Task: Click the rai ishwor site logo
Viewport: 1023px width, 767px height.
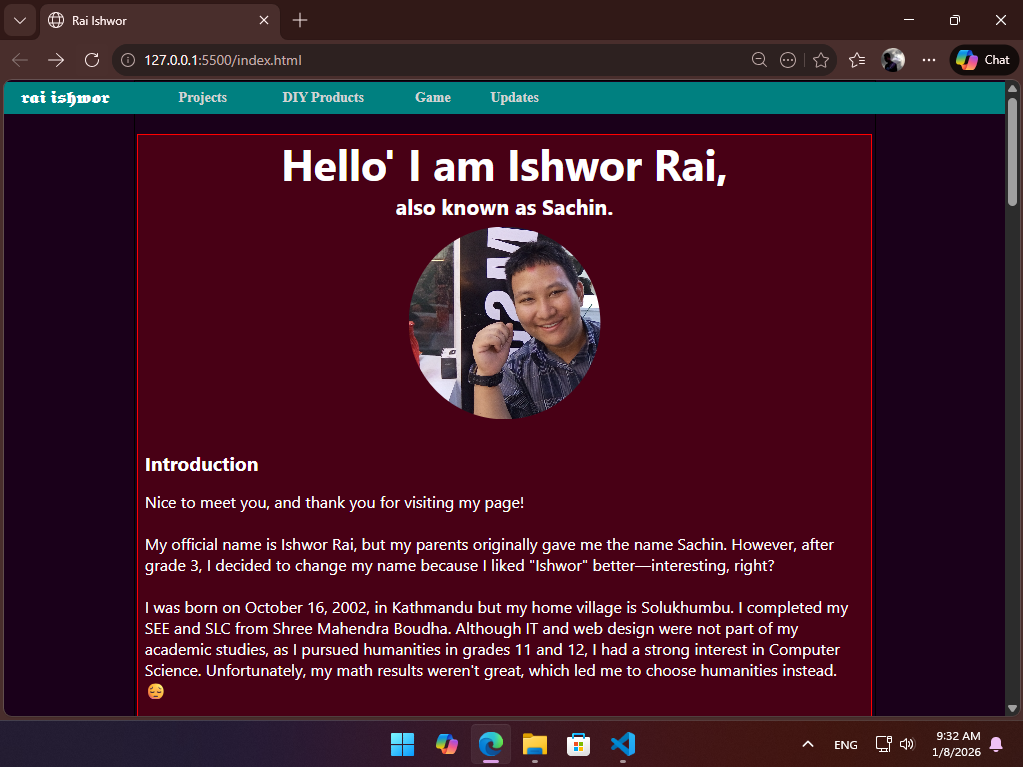Action: [66, 98]
